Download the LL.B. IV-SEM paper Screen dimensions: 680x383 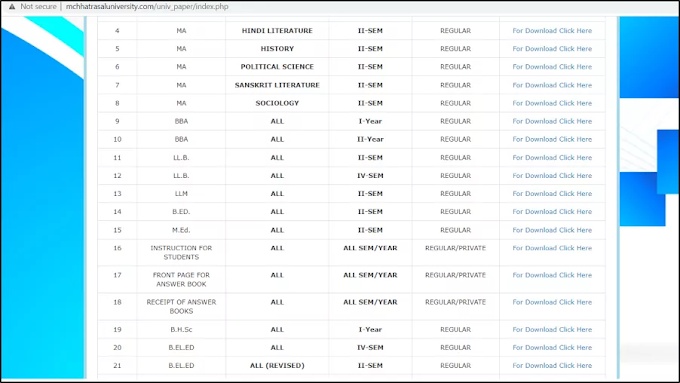[x=552, y=176]
